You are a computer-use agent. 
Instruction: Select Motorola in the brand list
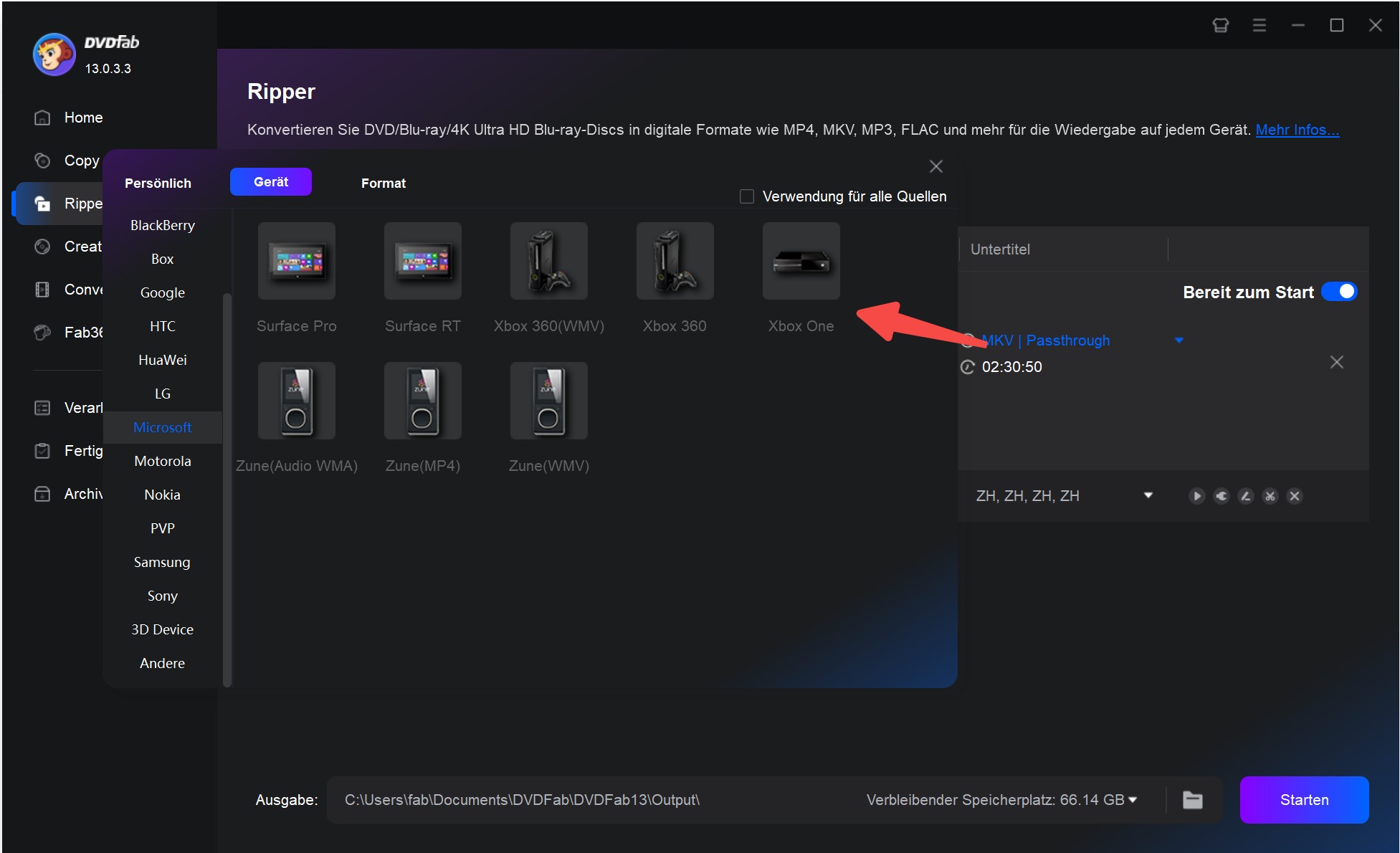click(163, 461)
